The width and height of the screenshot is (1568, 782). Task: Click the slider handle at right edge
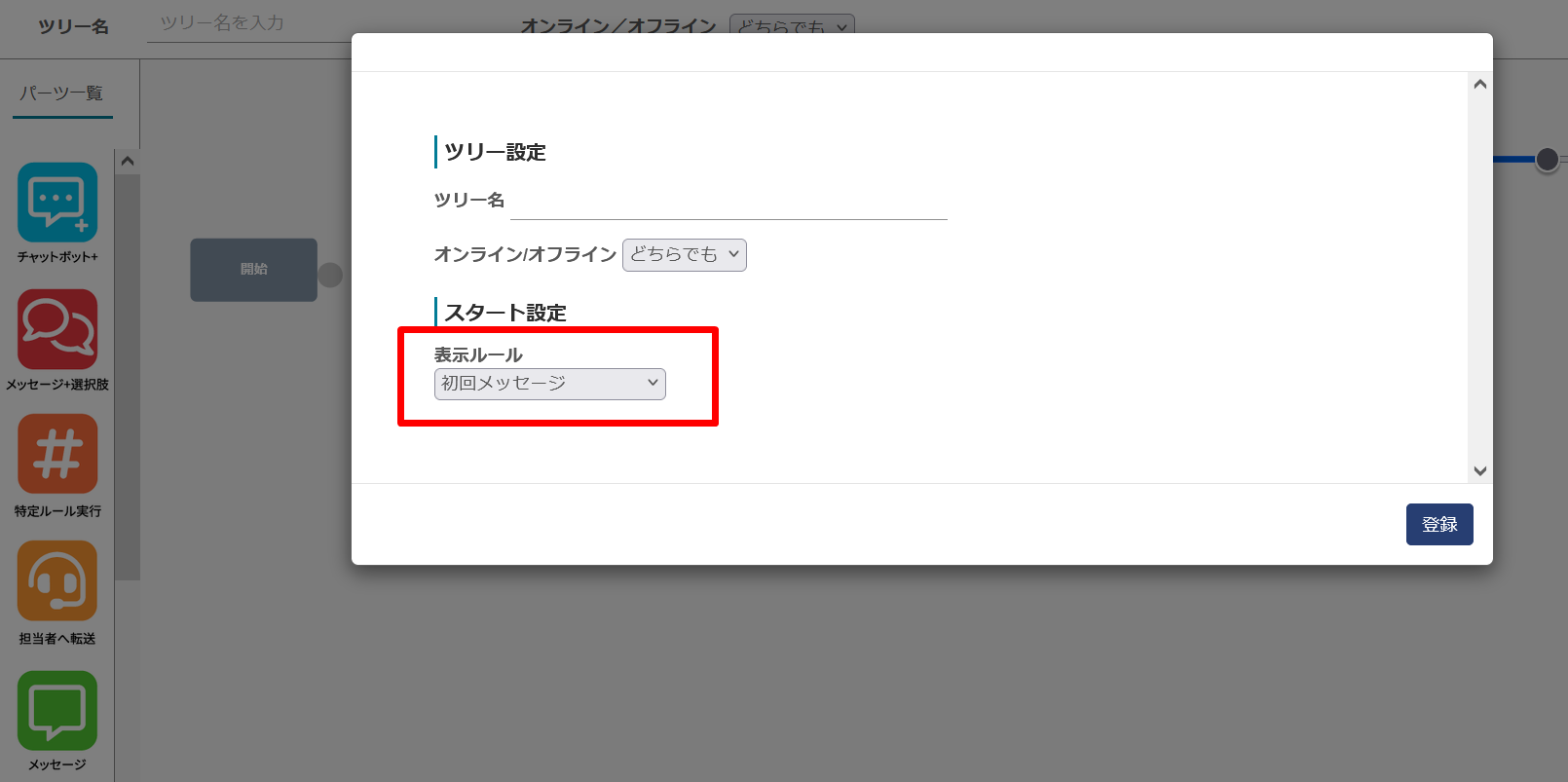tap(1547, 160)
